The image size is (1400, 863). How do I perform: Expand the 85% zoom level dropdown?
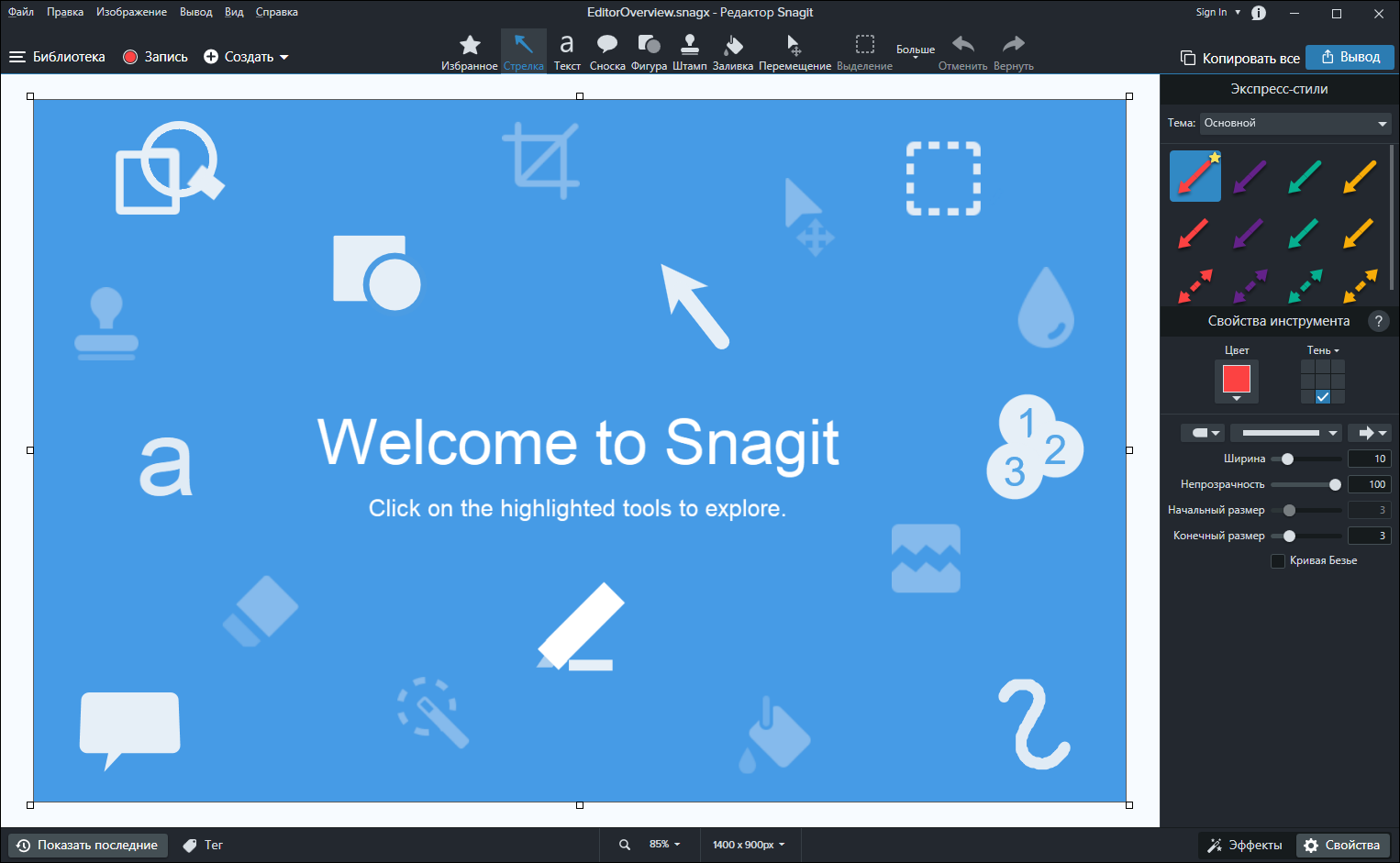pyautogui.click(x=664, y=845)
